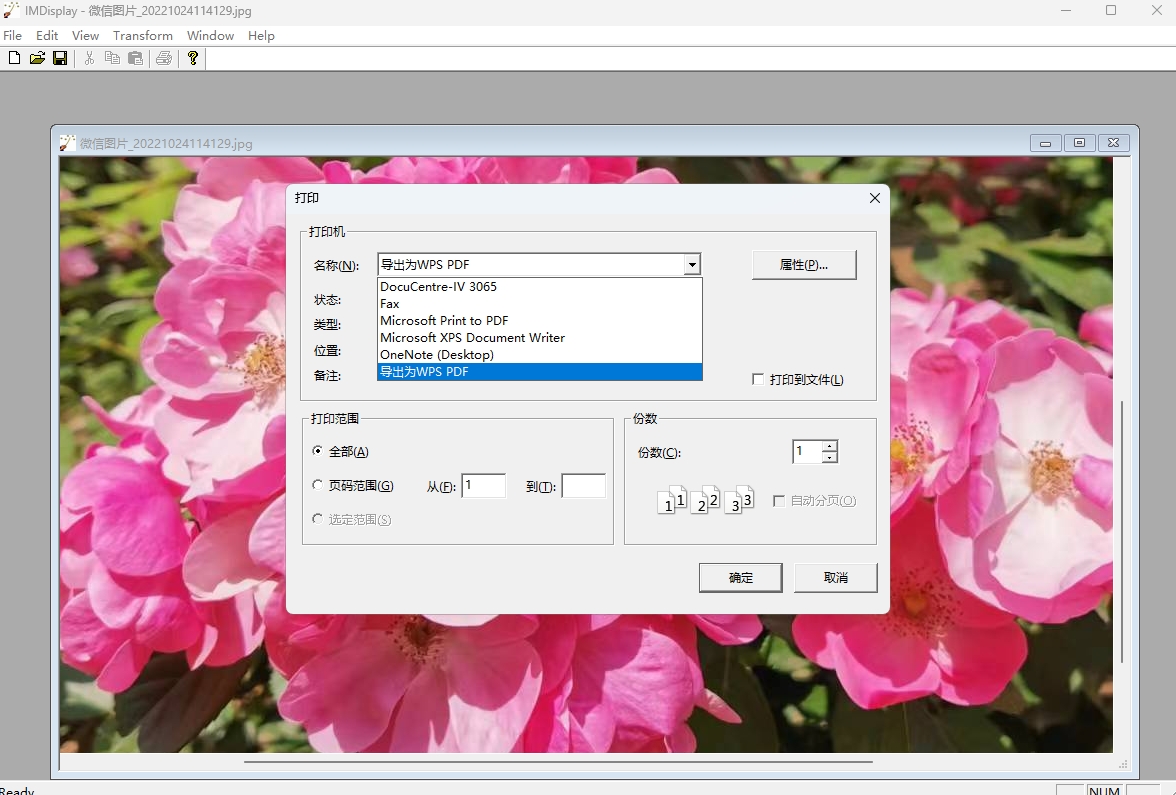This screenshot has height=795, width=1176.
Task: Select the 页码范围 radio button
Action: coord(320,485)
